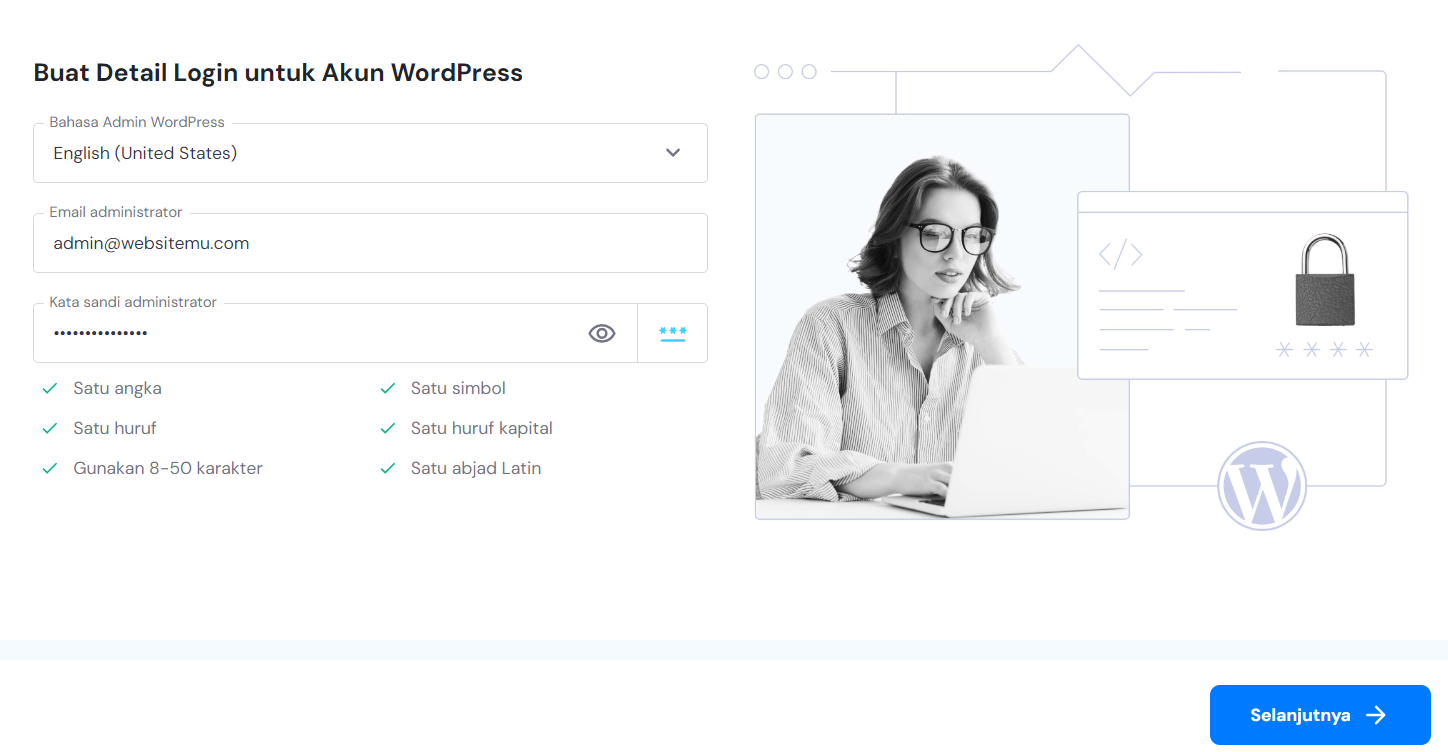This screenshot has width=1448, height=752.
Task: Click the arrow icon on Selanjutnya button
Action: (1377, 715)
